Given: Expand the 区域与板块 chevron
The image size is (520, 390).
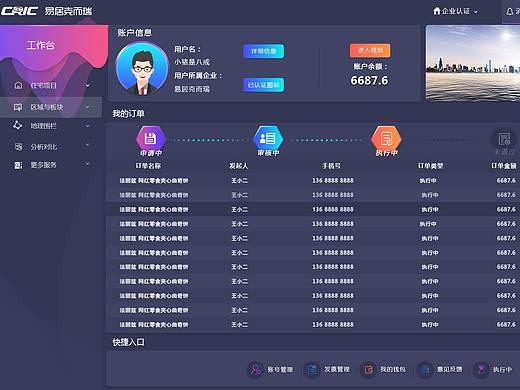Looking at the screenshot, I should pyautogui.click(x=87, y=107).
